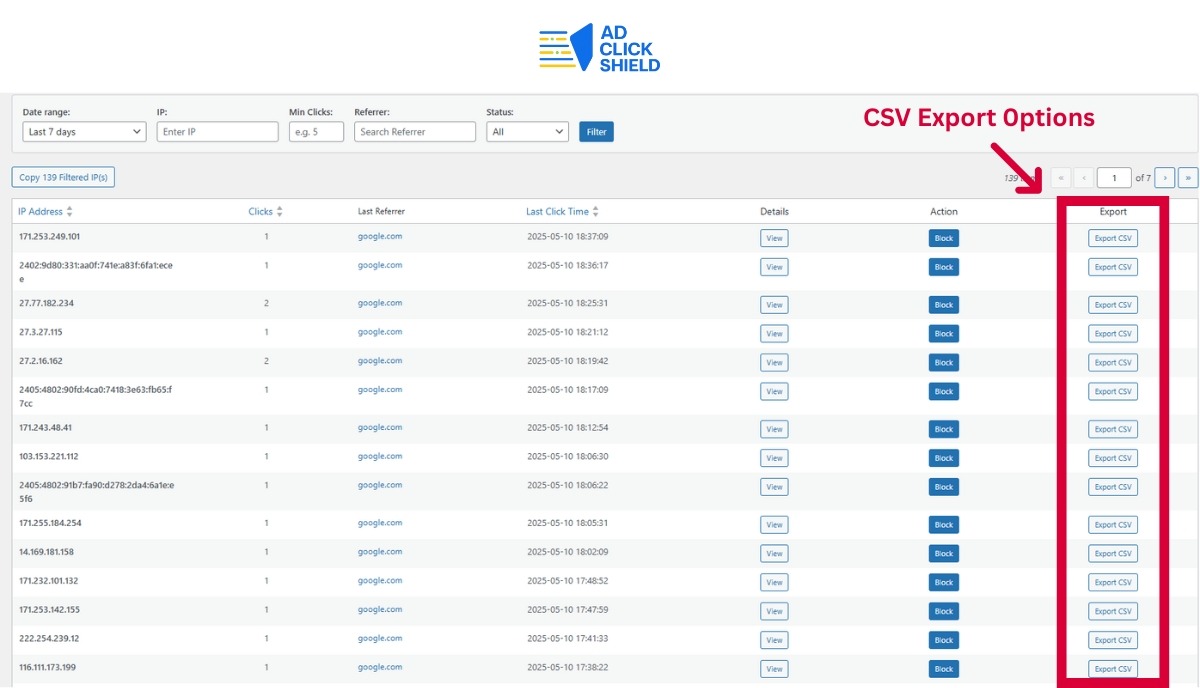View details for 222.254.239.12
The height and width of the screenshot is (688, 1200).
coord(774,640)
